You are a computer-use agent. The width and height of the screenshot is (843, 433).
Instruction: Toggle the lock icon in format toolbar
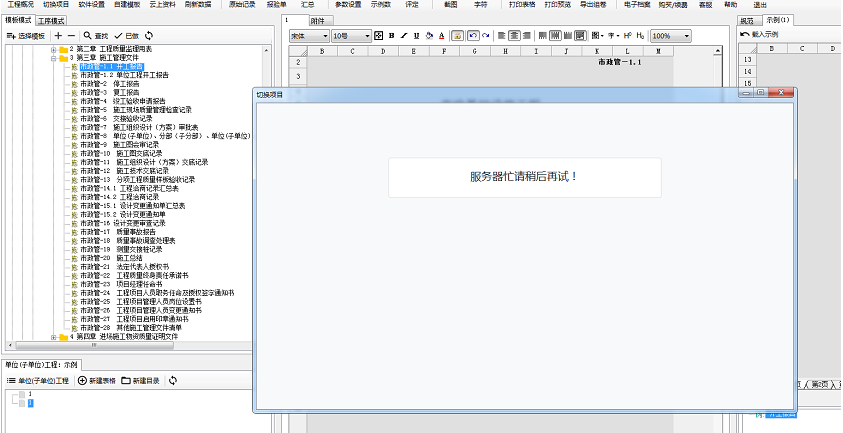coord(457,36)
